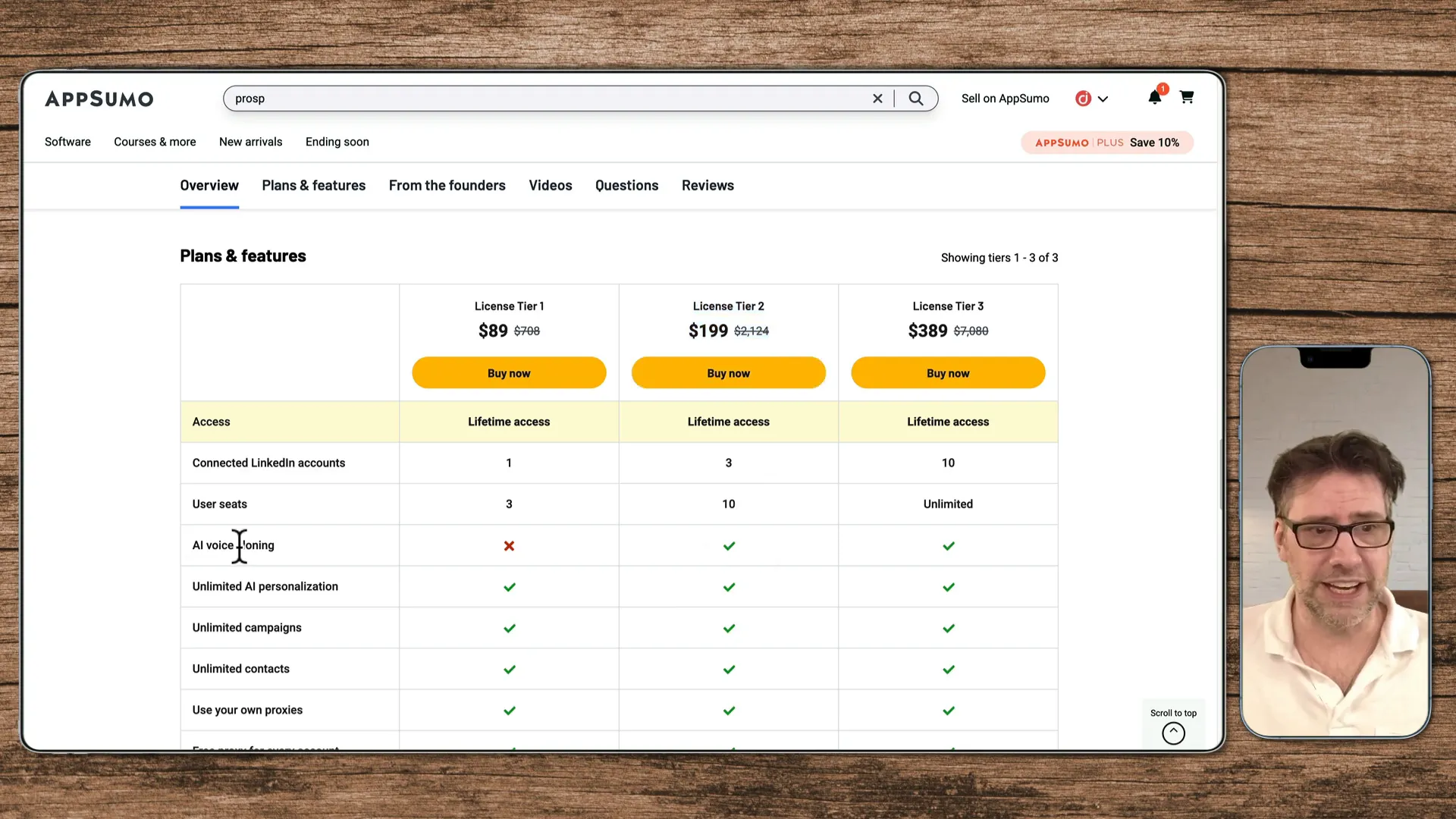Screen dimensions: 1456x819
Task: Open Courses & more menu
Action: coord(155,142)
